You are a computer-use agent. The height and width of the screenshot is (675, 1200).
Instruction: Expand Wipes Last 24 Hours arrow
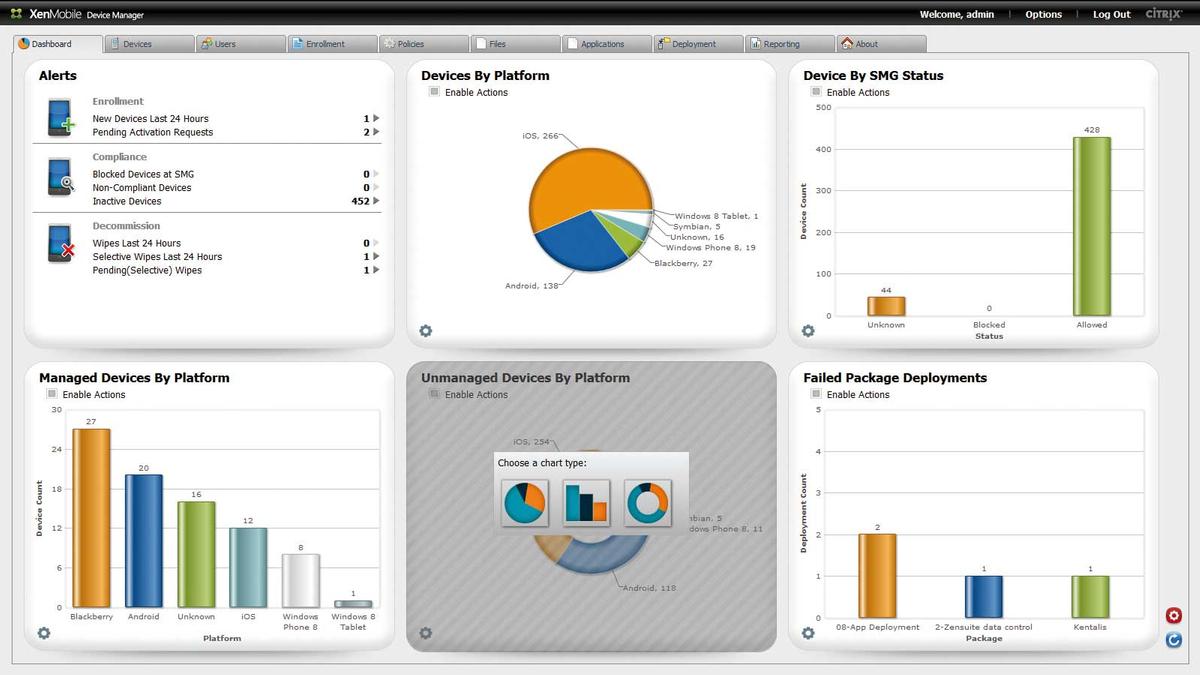coord(376,243)
